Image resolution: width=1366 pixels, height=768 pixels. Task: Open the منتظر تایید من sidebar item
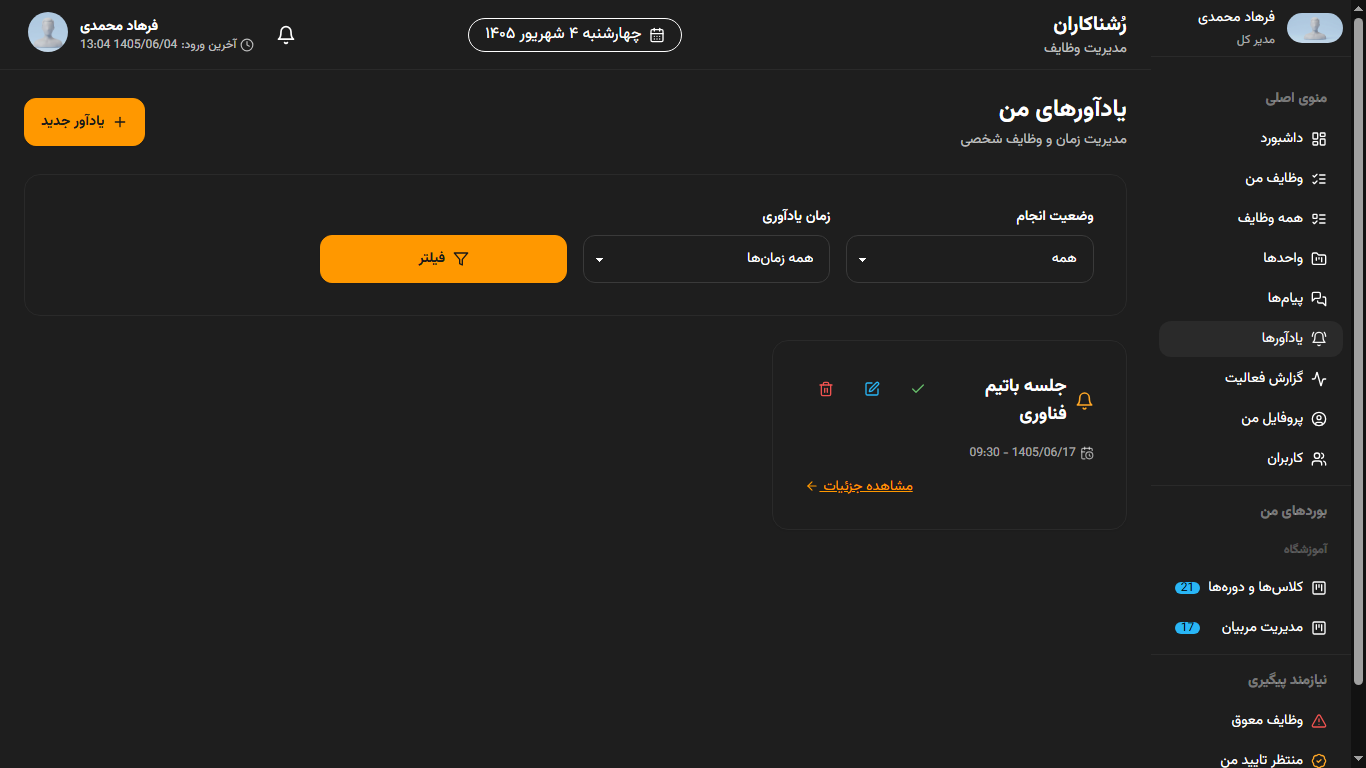[x=1251, y=760]
